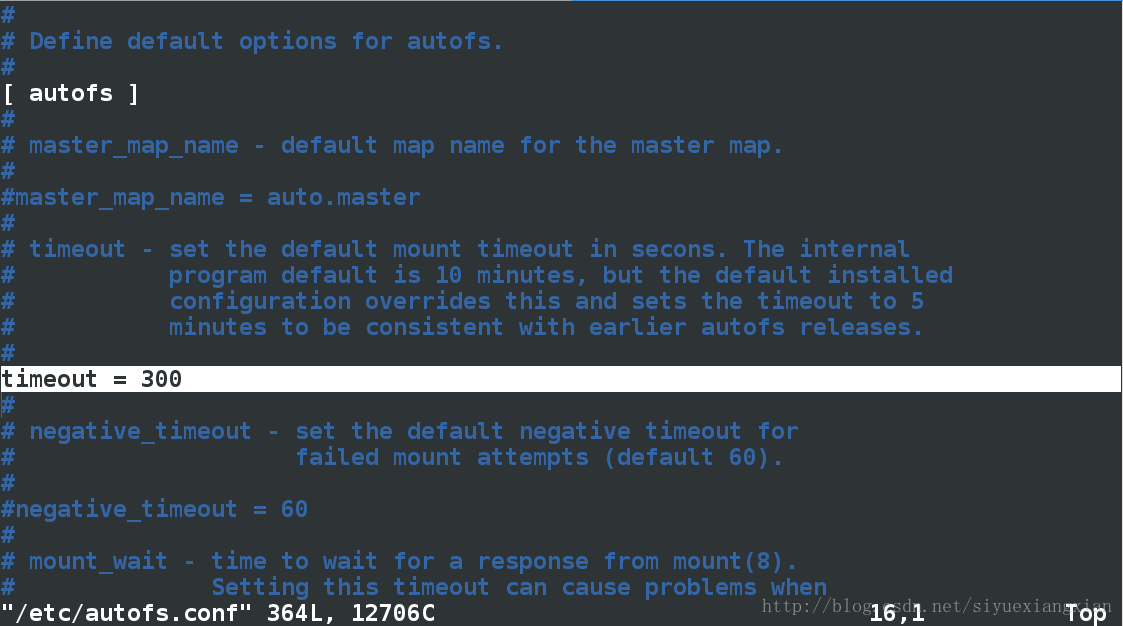Click the "failed mount attempts (default 60)" comment
Viewport: 1123px width, 626px height.
click(539, 458)
